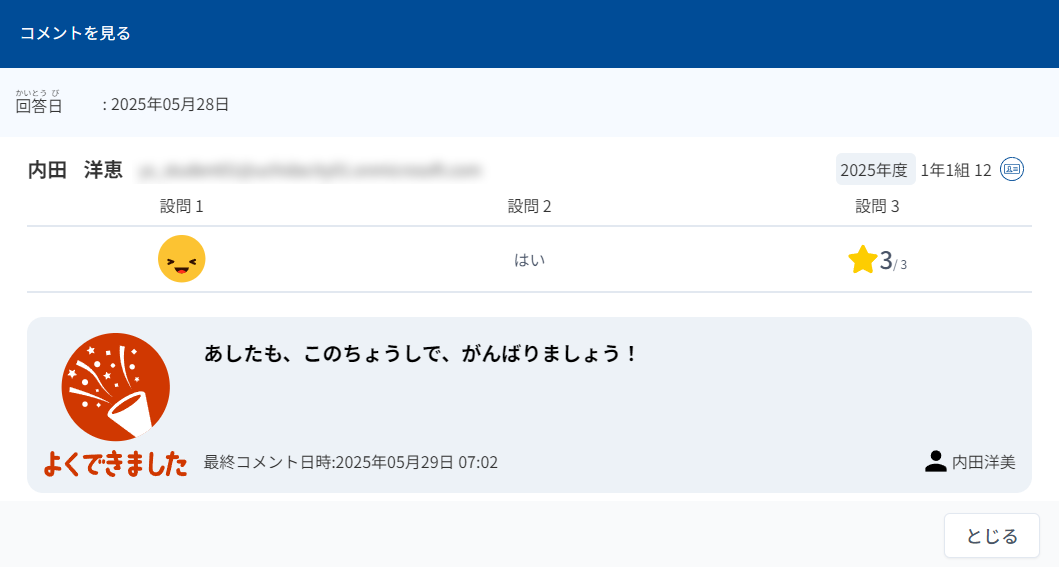Select the 2025年度 year badge
1059x567 pixels.
pyautogui.click(x=875, y=169)
